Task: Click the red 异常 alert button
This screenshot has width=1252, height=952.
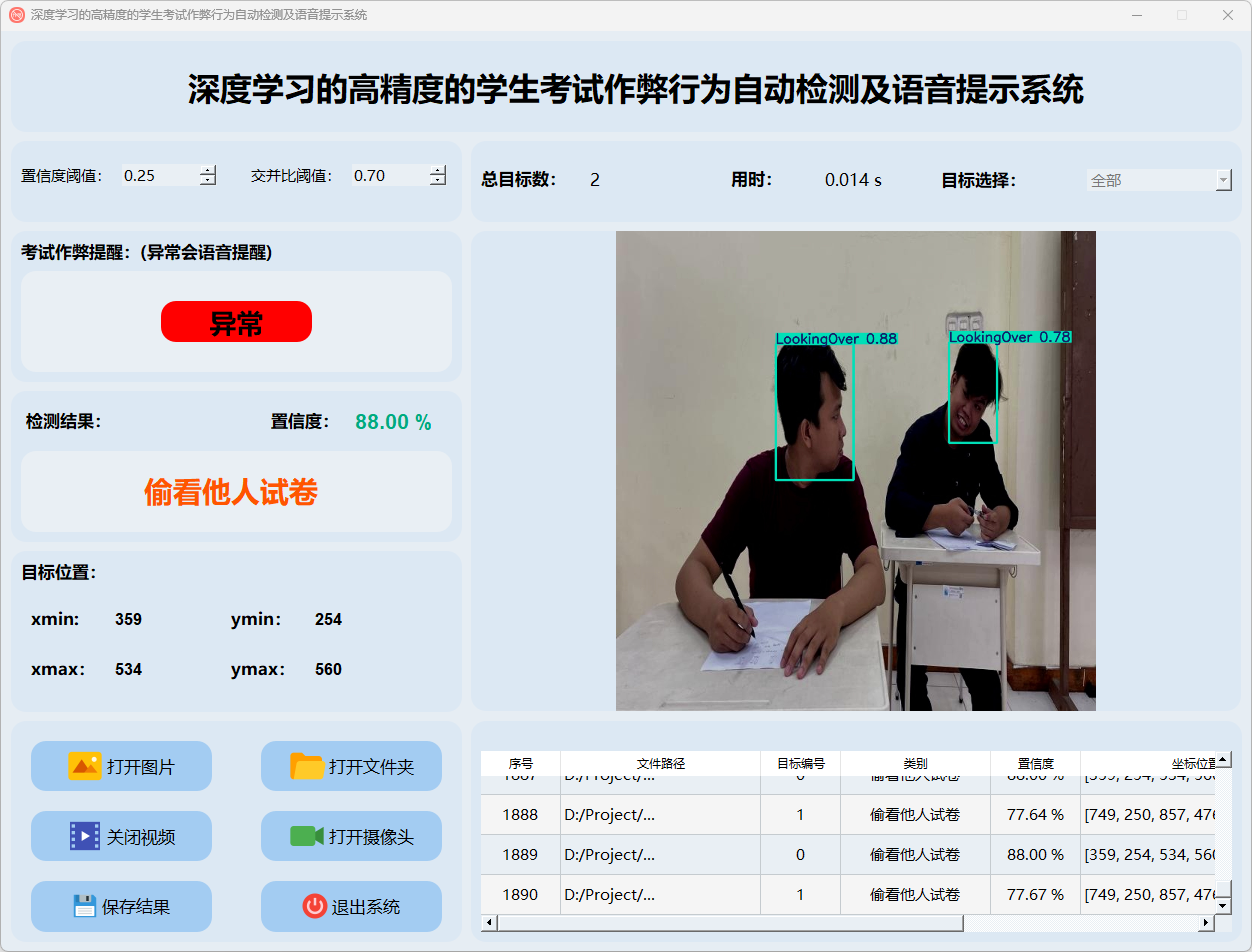Action: pos(236,322)
